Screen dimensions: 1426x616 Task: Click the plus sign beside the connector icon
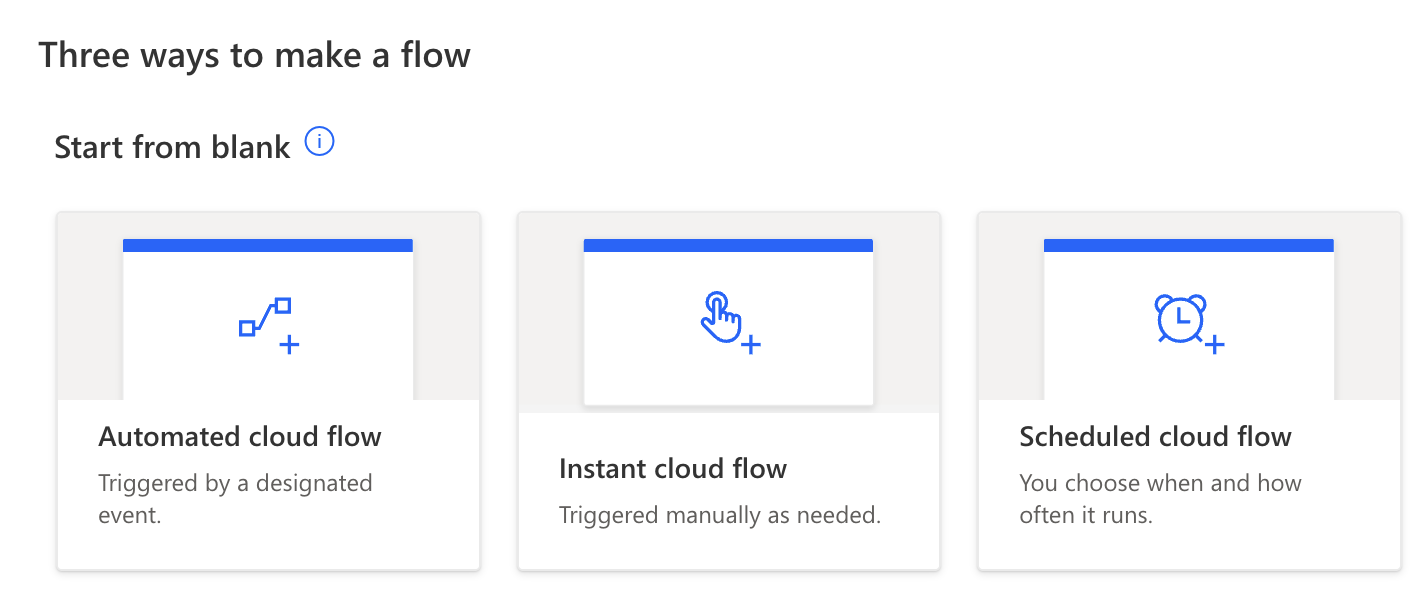(289, 345)
